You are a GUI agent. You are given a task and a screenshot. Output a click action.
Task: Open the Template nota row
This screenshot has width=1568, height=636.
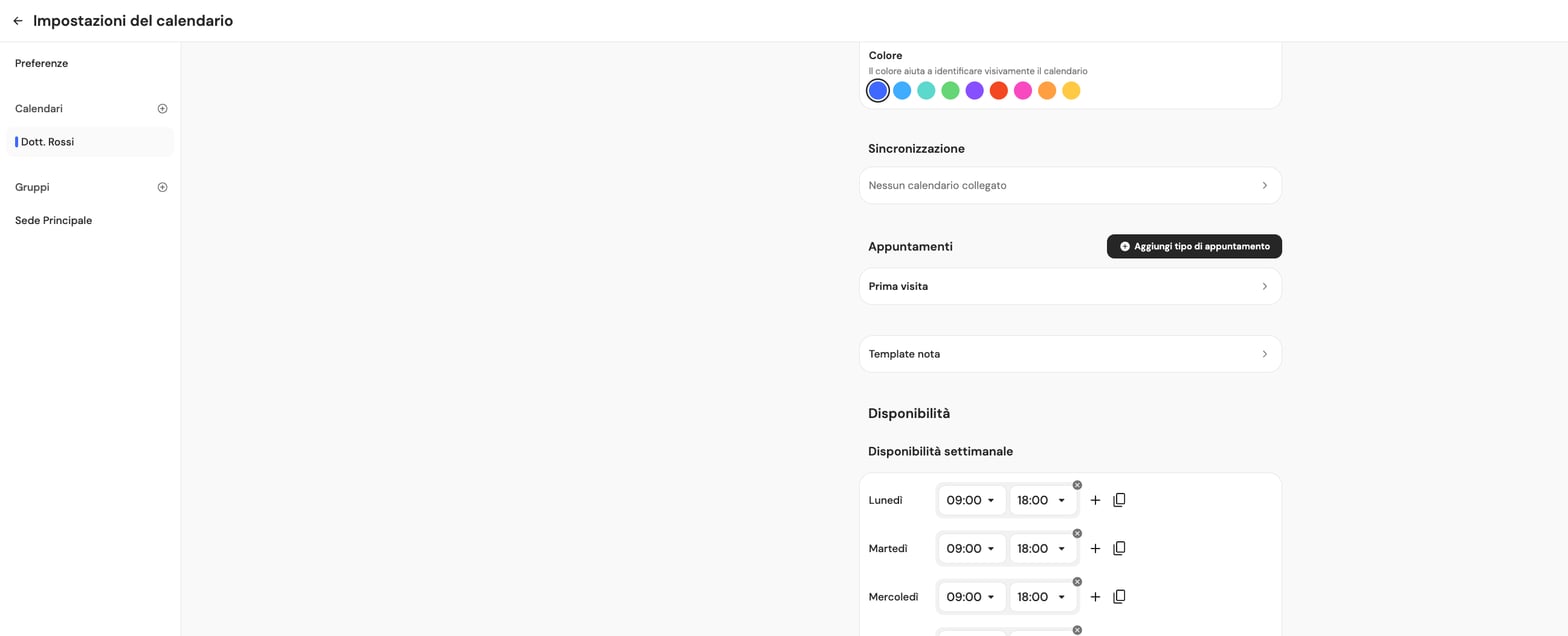[x=1070, y=354]
